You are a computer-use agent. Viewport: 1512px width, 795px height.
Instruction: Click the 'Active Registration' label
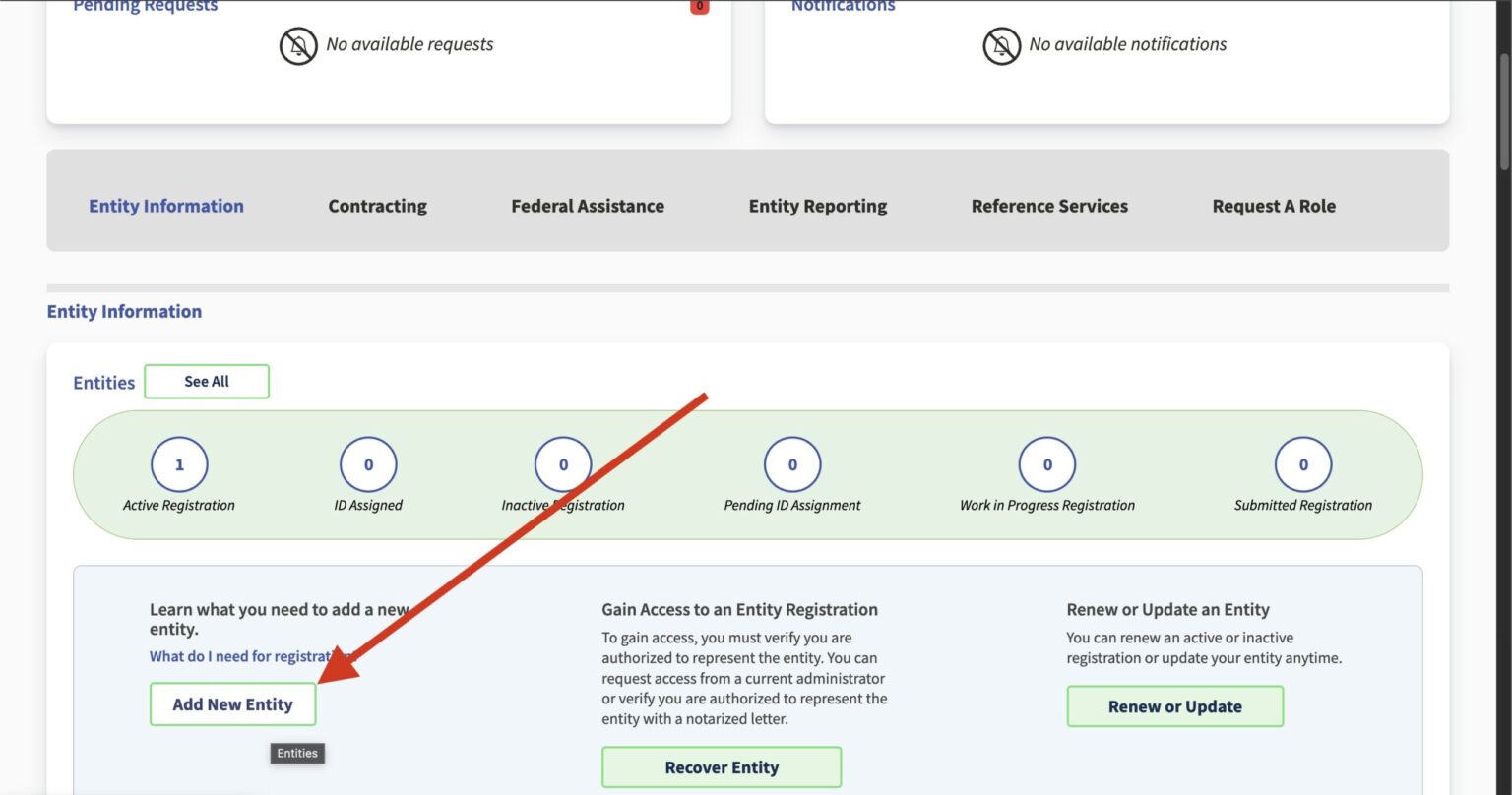click(x=179, y=505)
